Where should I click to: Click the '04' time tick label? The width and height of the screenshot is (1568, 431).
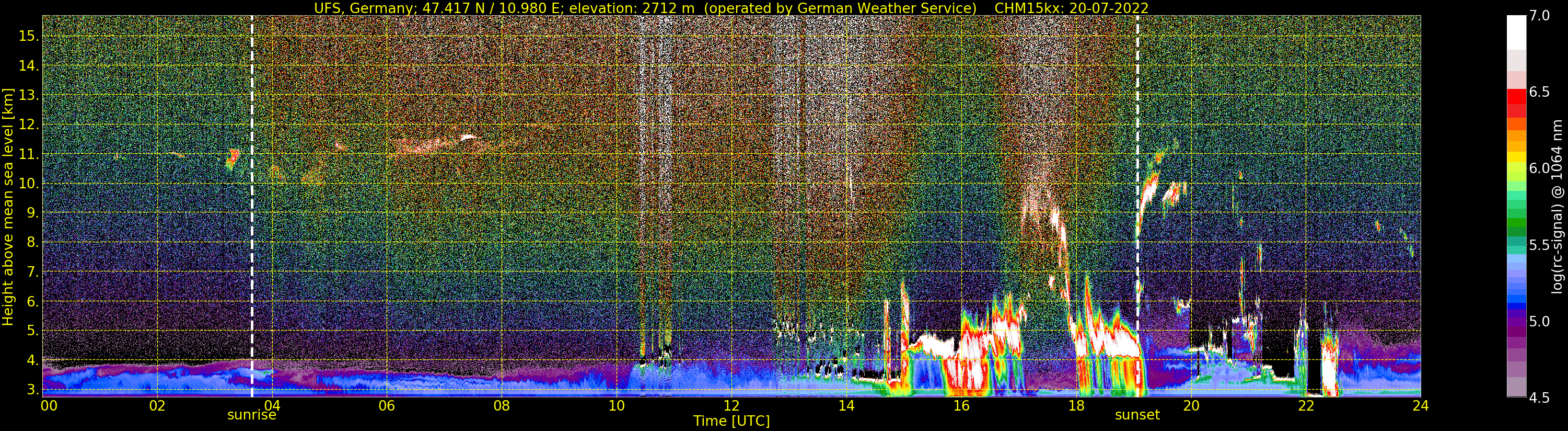tap(272, 405)
